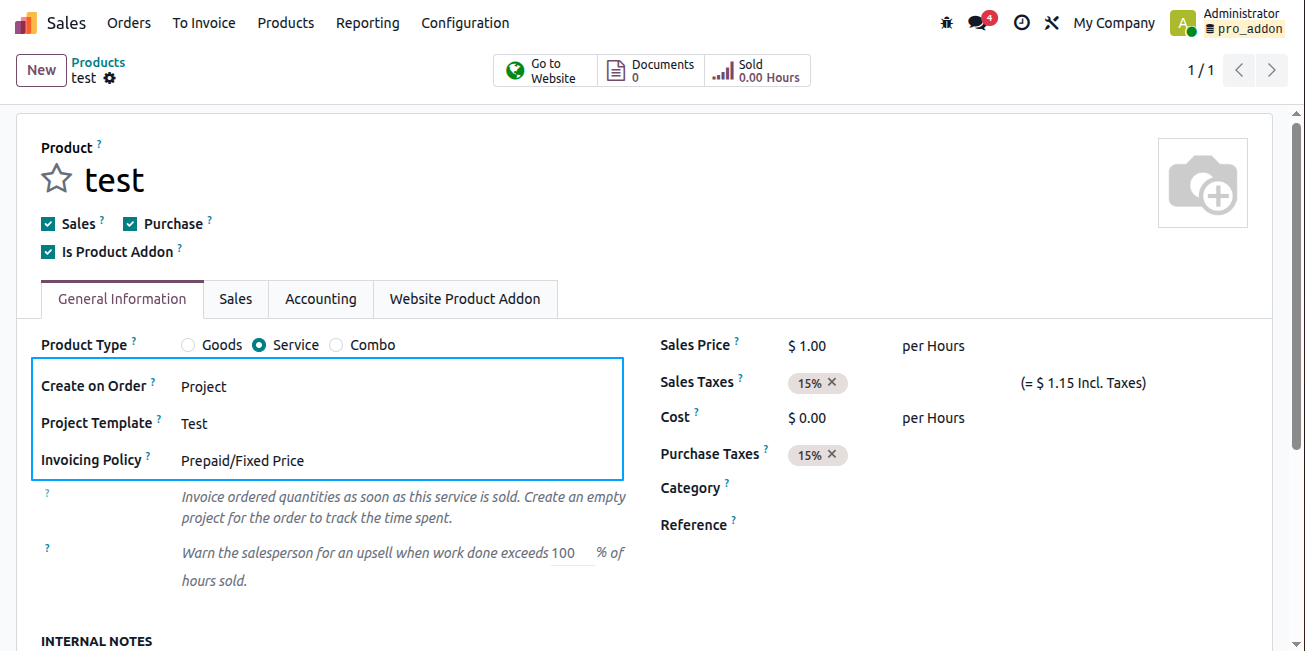This screenshot has width=1305, height=651.
Task: Click the New button
Action: pyautogui.click(x=41, y=70)
